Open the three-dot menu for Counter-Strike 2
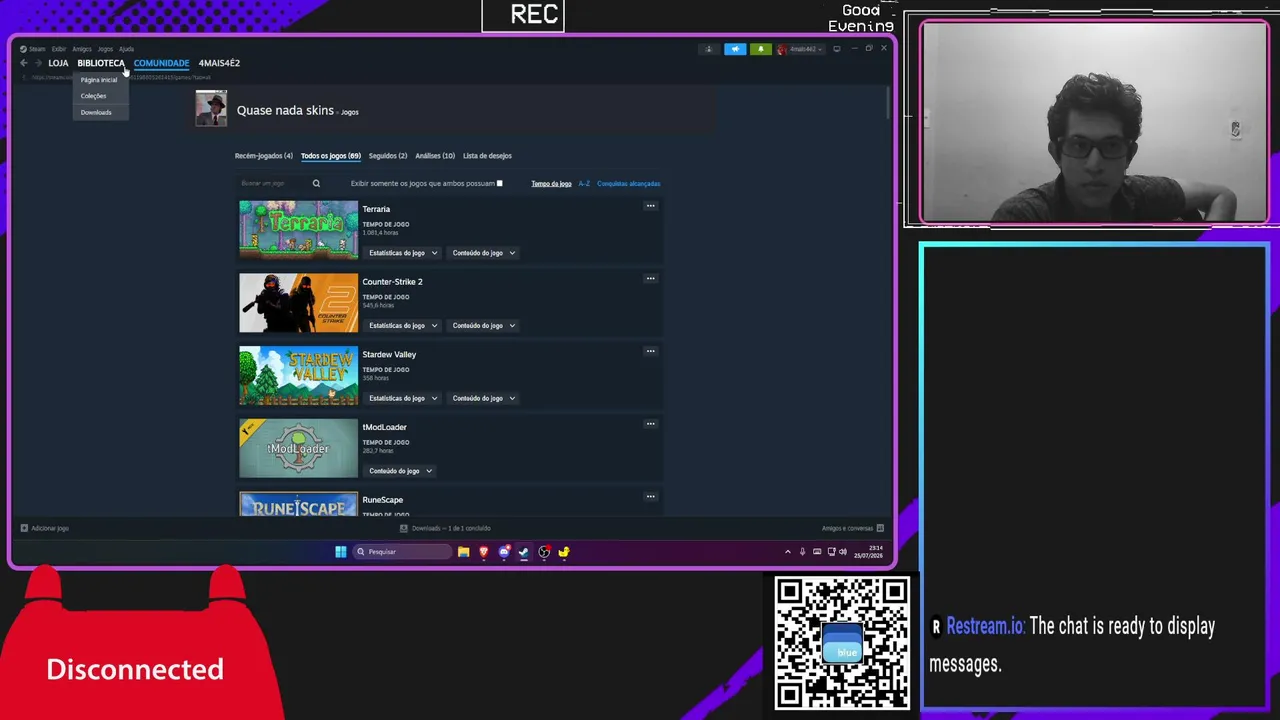The width and height of the screenshot is (1280, 720). click(650, 279)
